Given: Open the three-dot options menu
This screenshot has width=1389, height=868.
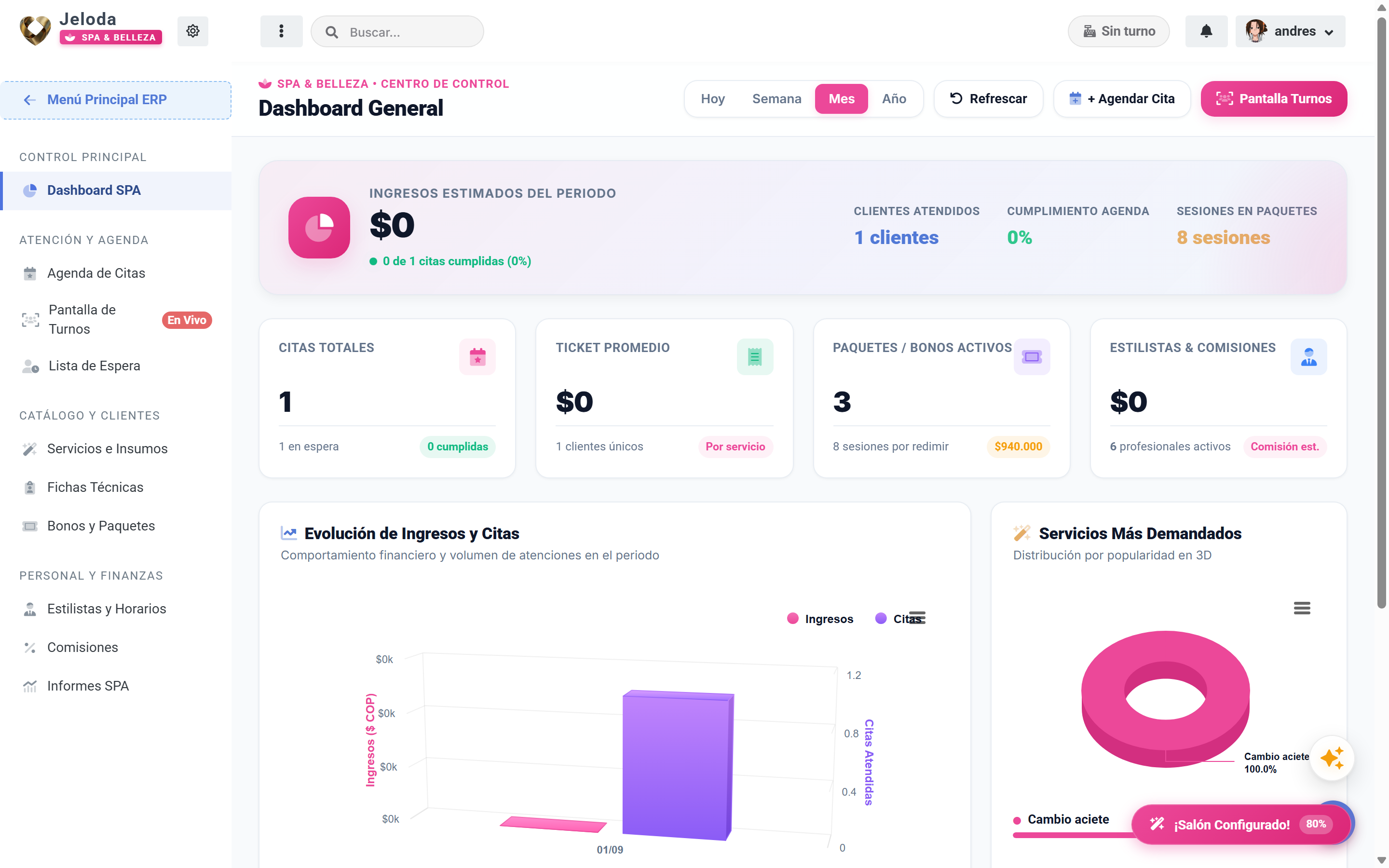Looking at the screenshot, I should [x=281, y=31].
